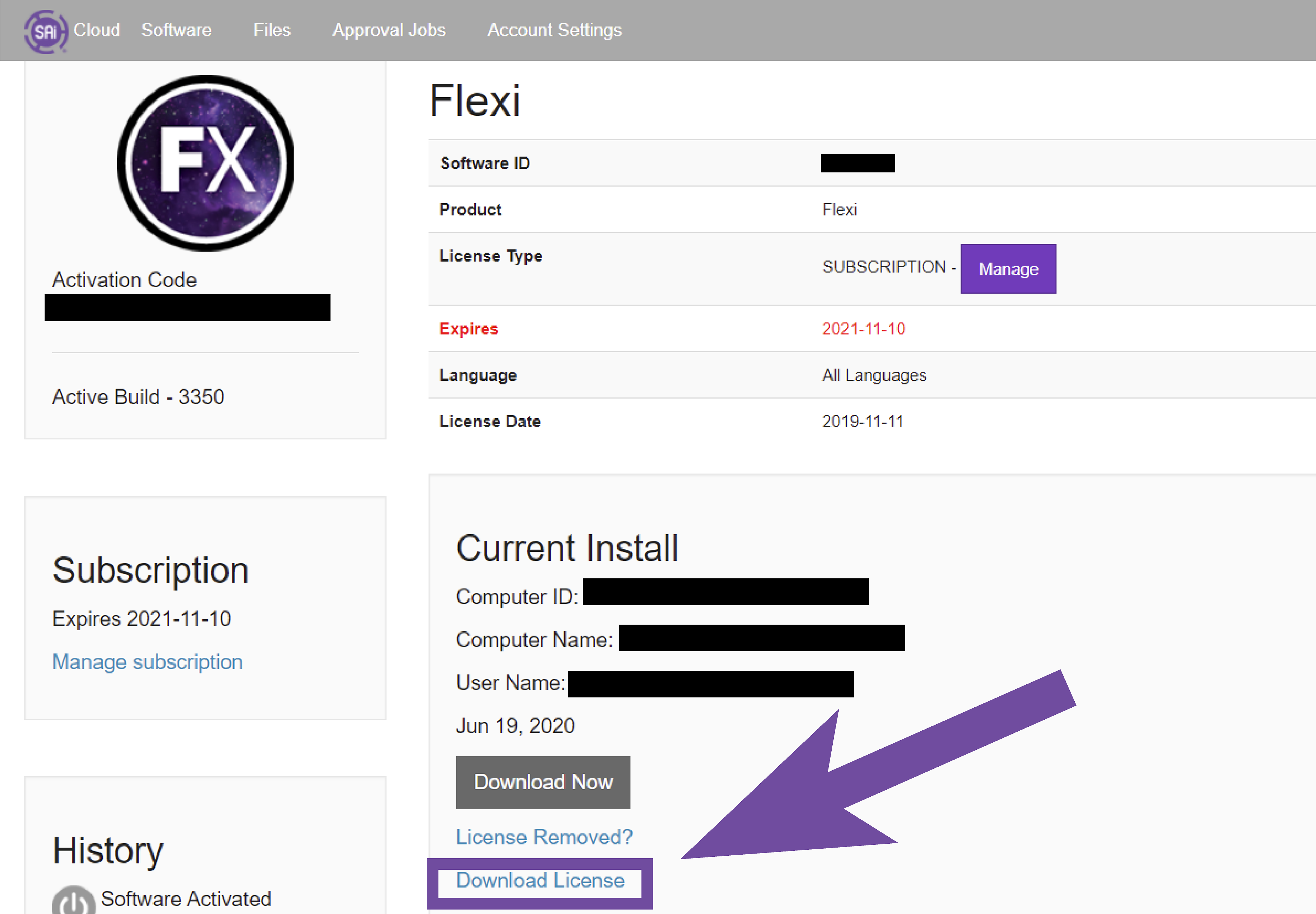This screenshot has width=1316, height=914.
Task: Click the Download Now button
Action: (543, 782)
